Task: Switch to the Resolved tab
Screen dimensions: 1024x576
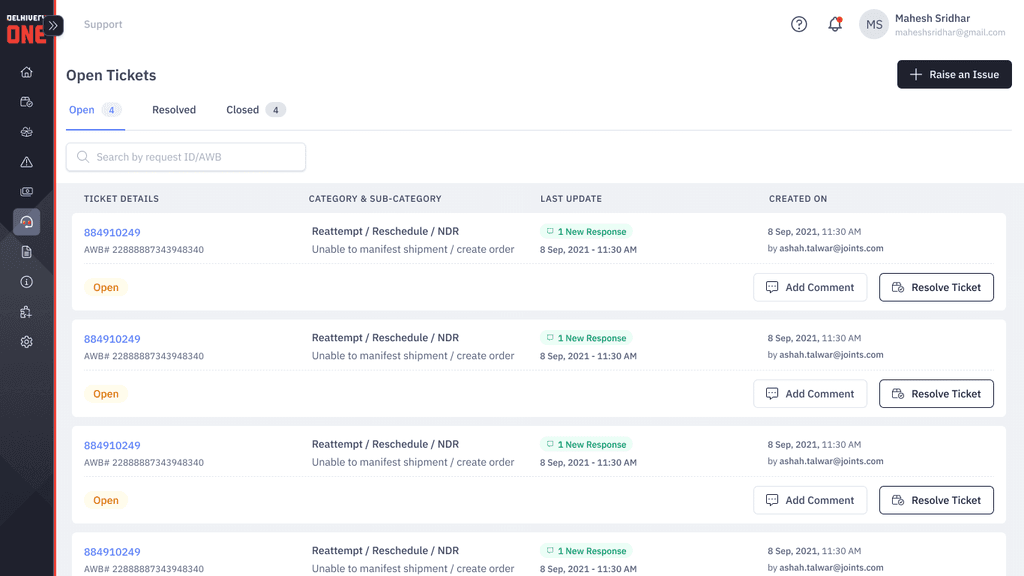Action: pos(174,110)
